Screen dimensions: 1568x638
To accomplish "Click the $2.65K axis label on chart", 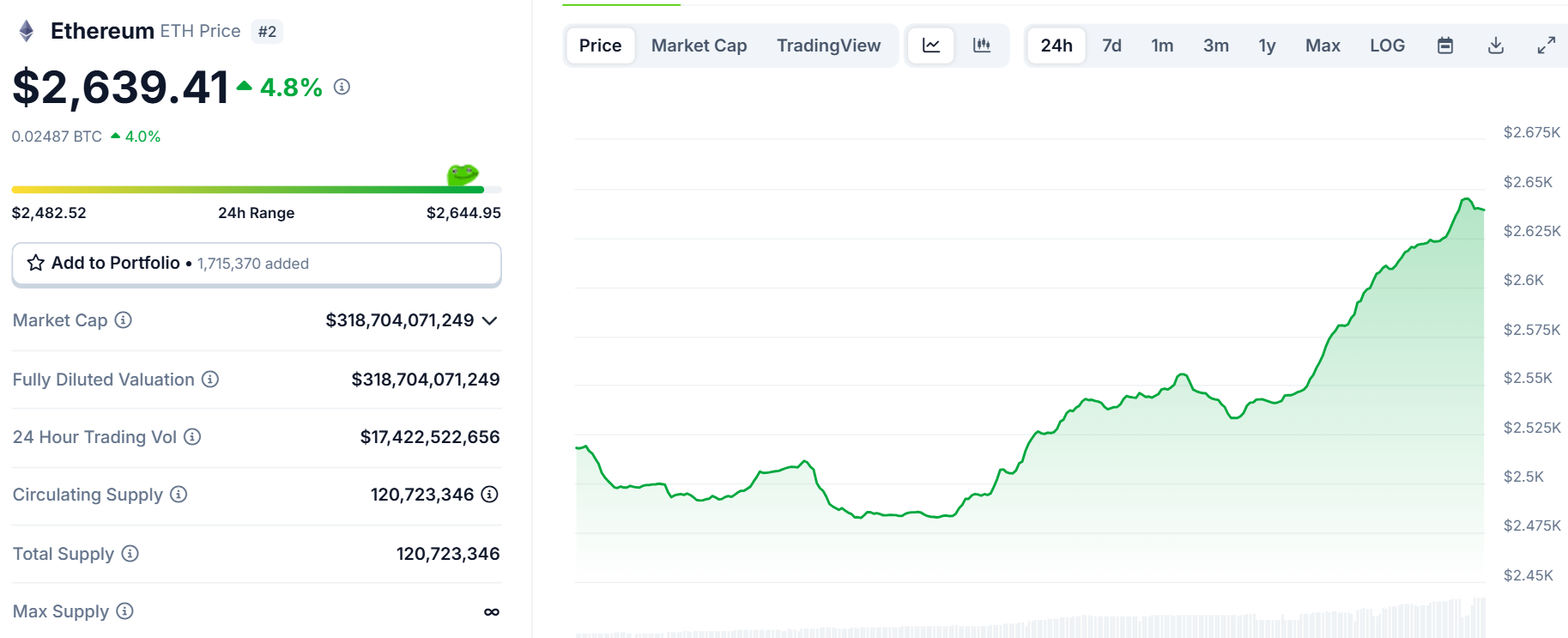I will 1528,182.
